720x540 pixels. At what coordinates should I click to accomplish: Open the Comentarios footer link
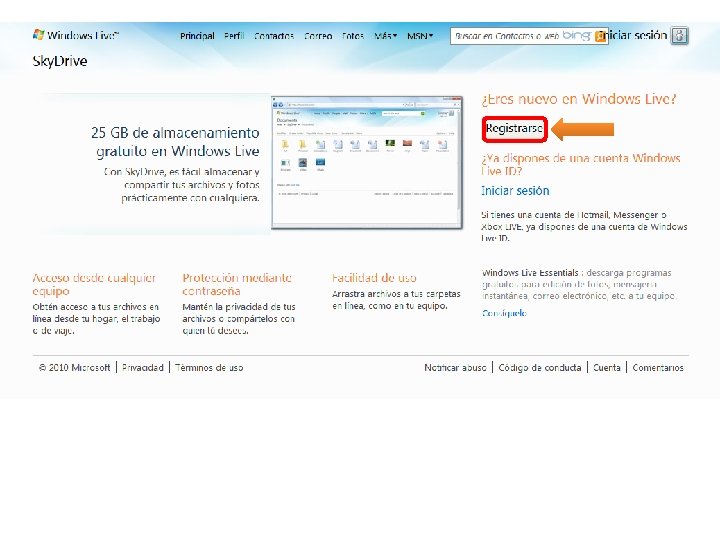[658, 368]
